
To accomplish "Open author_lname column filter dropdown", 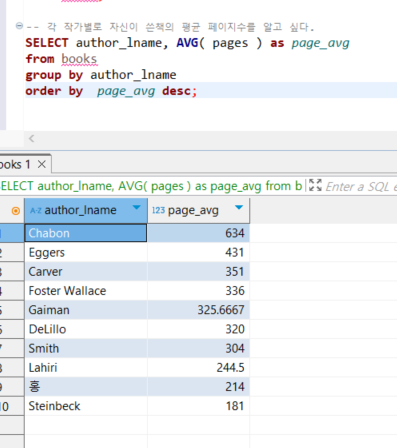I will point(136,208).
